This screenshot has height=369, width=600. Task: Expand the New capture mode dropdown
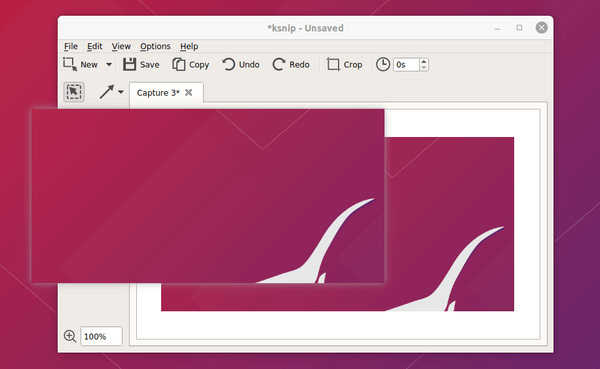109,64
